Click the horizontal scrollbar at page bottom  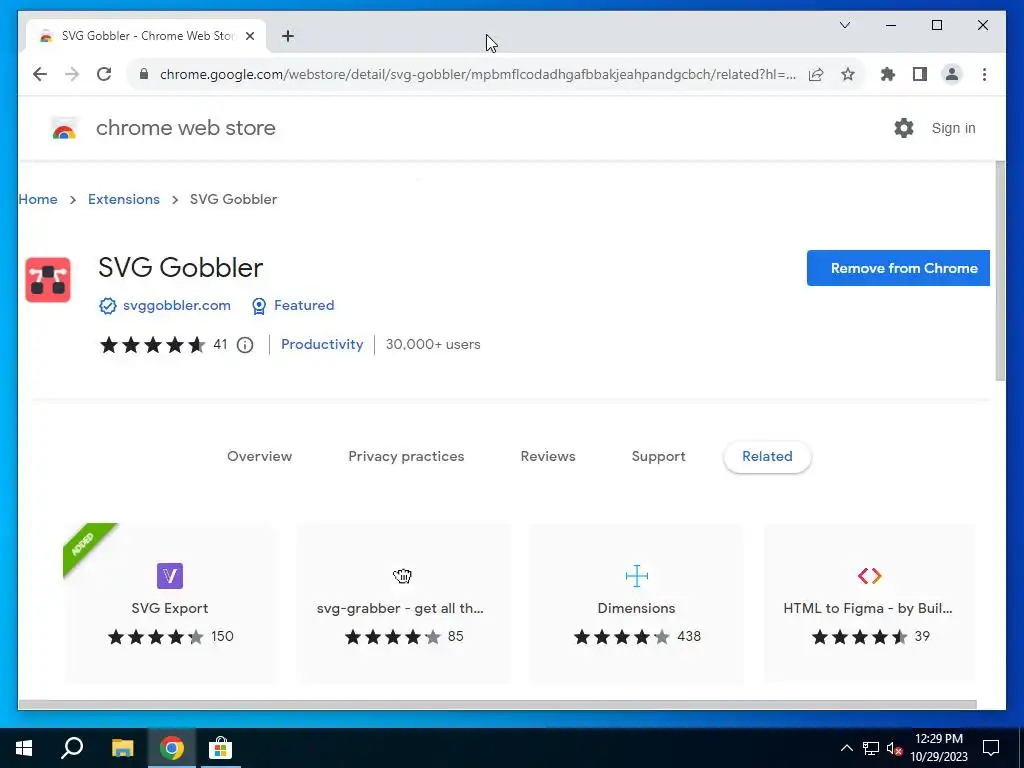(497, 705)
